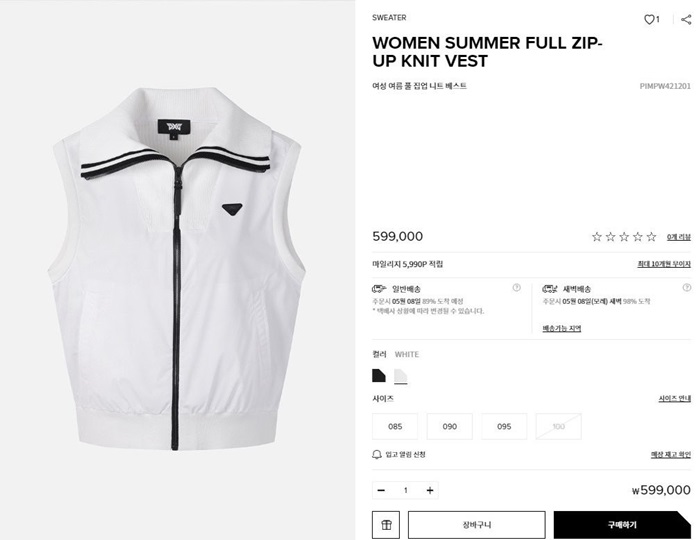
Task: Select size 095
Action: click(x=504, y=426)
